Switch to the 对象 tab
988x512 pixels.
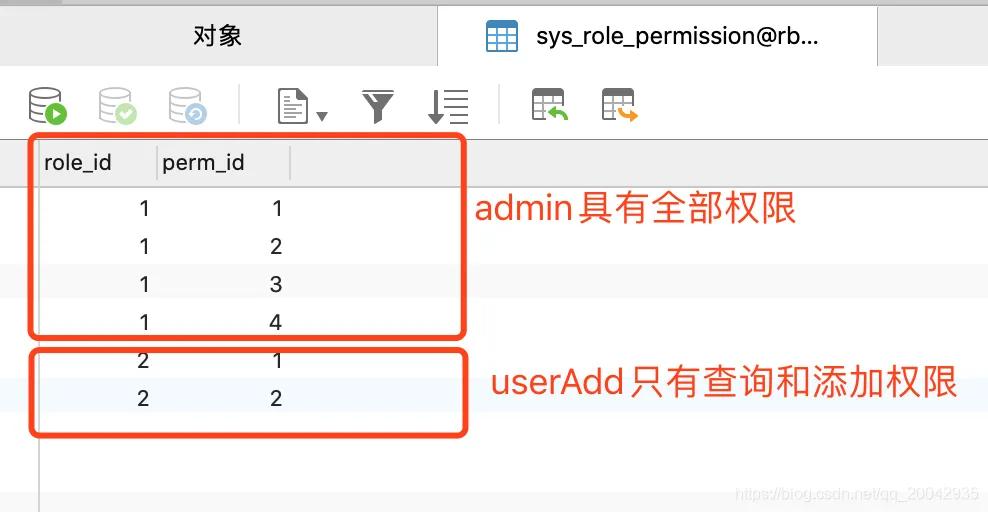(217, 37)
